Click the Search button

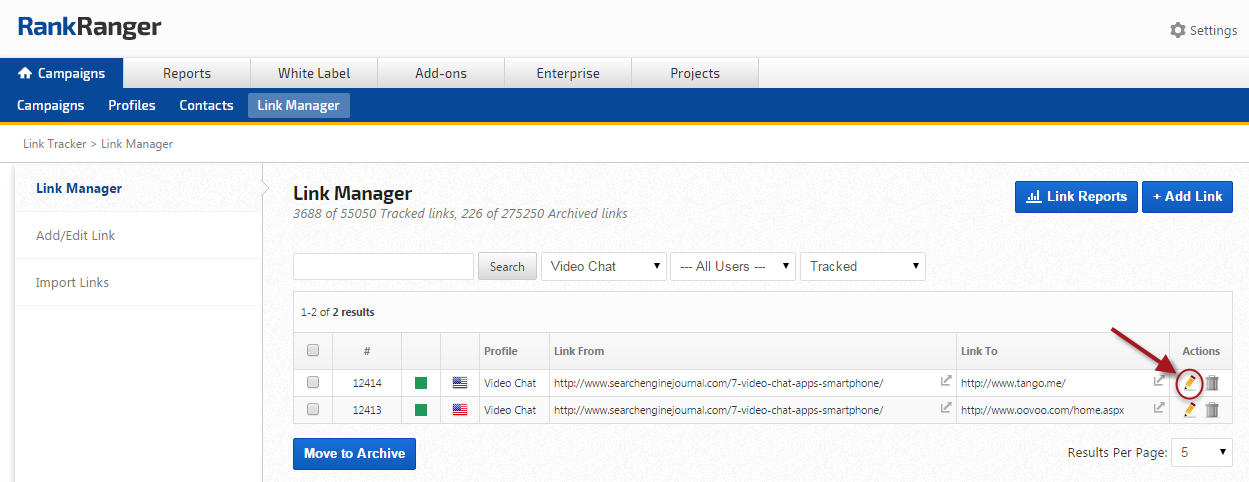507,267
